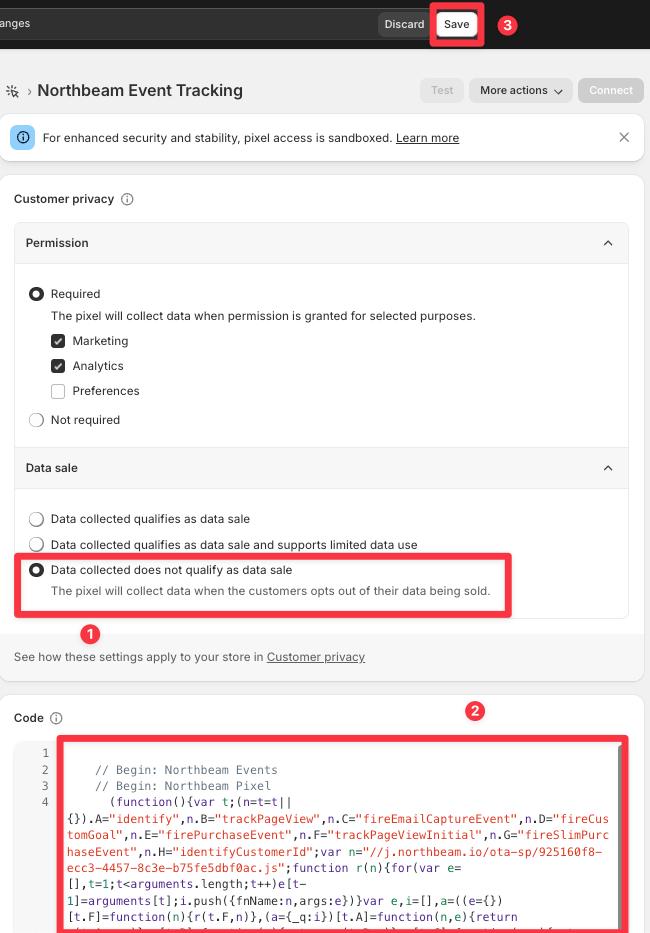Click the info icon beside Customer privacy
The height and width of the screenshot is (933, 650).
pos(127,199)
